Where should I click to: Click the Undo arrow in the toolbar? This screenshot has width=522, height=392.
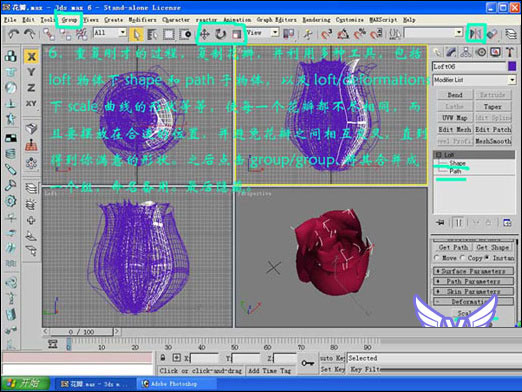click(13, 34)
